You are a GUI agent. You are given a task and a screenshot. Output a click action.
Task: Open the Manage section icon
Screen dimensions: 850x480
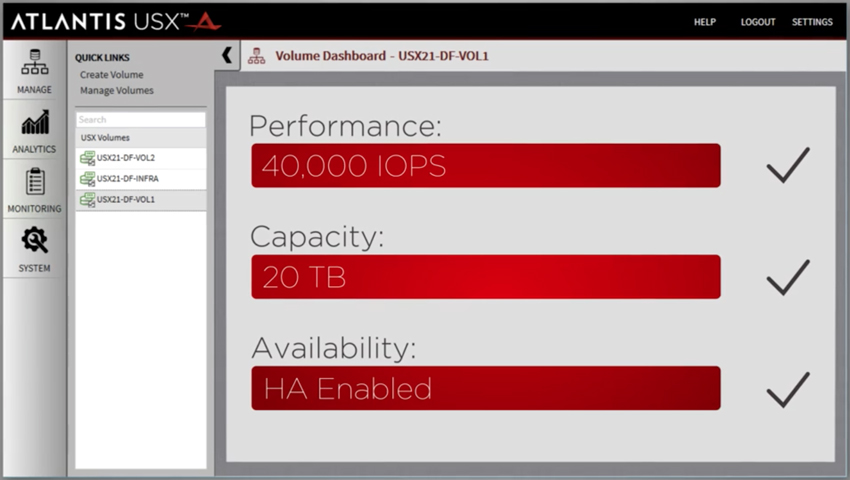pyautogui.click(x=35, y=62)
